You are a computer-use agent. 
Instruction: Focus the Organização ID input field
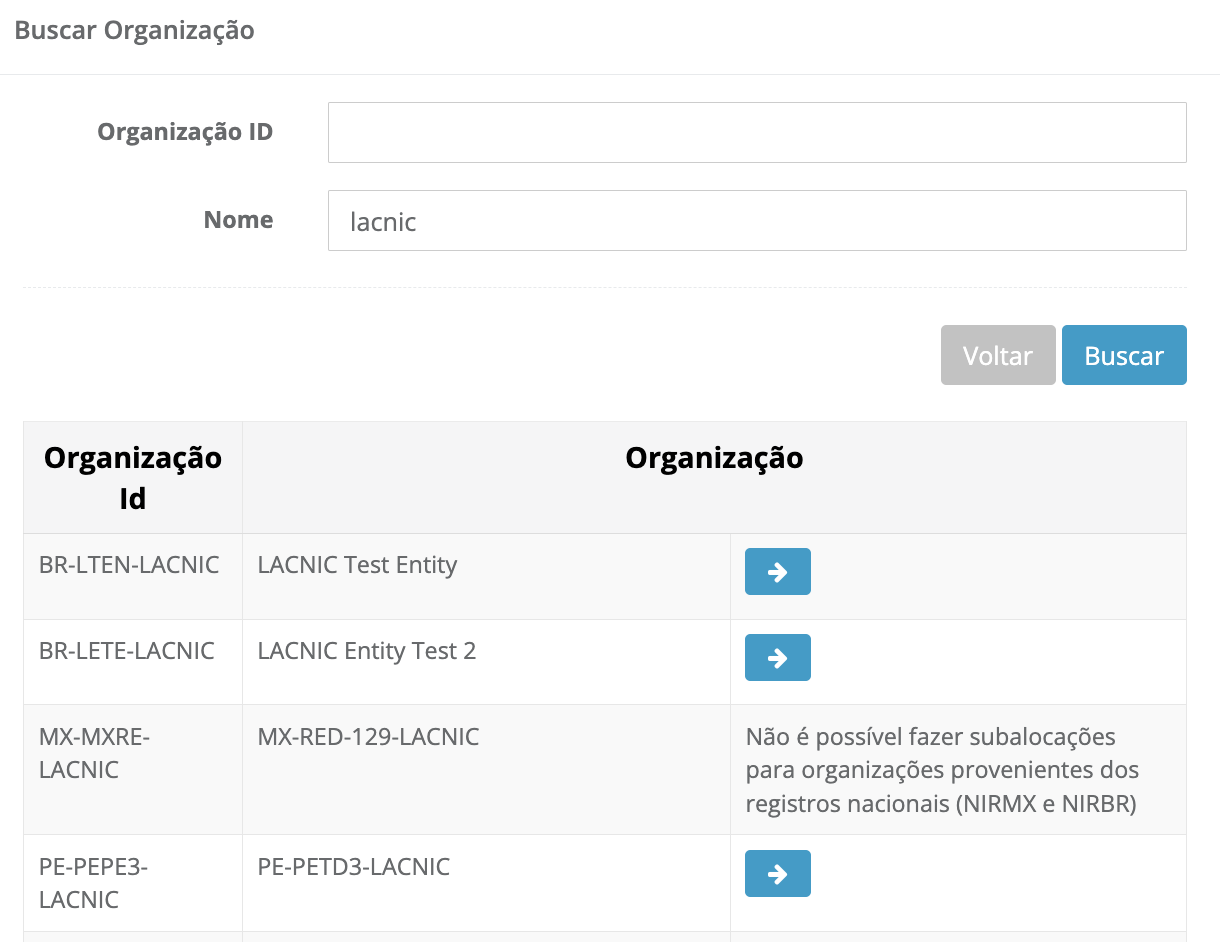pyautogui.click(x=756, y=132)
